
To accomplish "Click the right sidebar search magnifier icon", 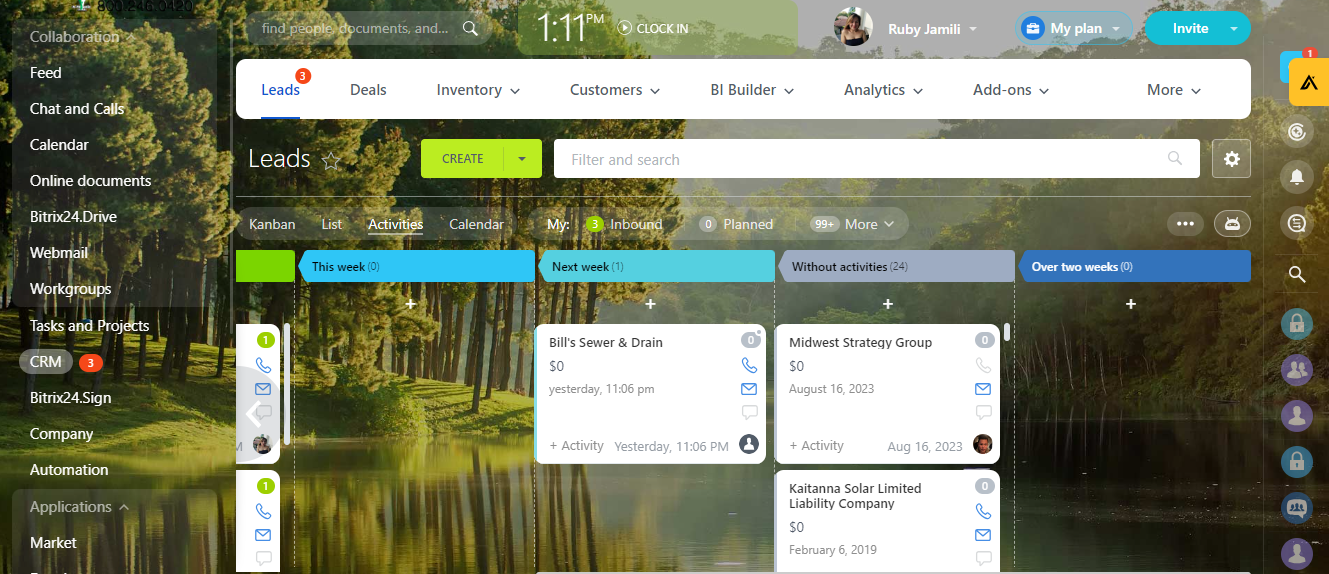I will [1297, 274].
